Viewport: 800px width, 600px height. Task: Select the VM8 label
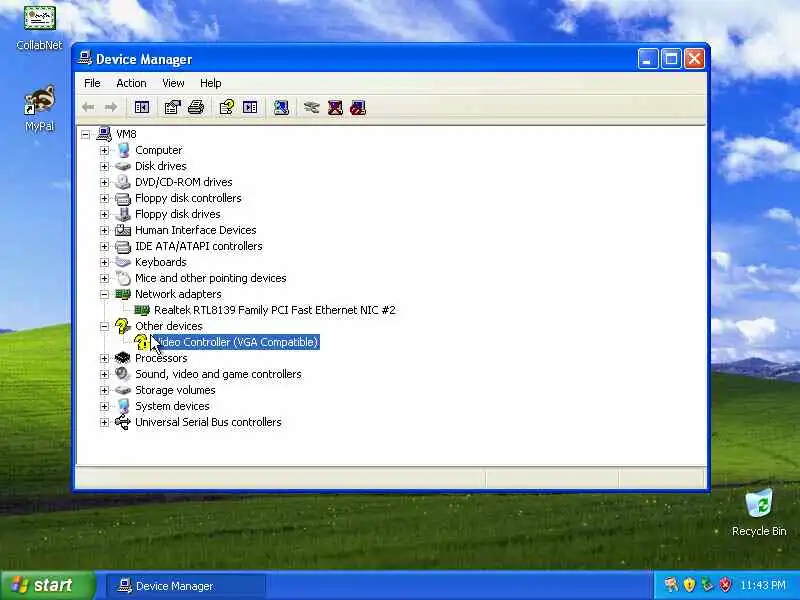point(126,134)
